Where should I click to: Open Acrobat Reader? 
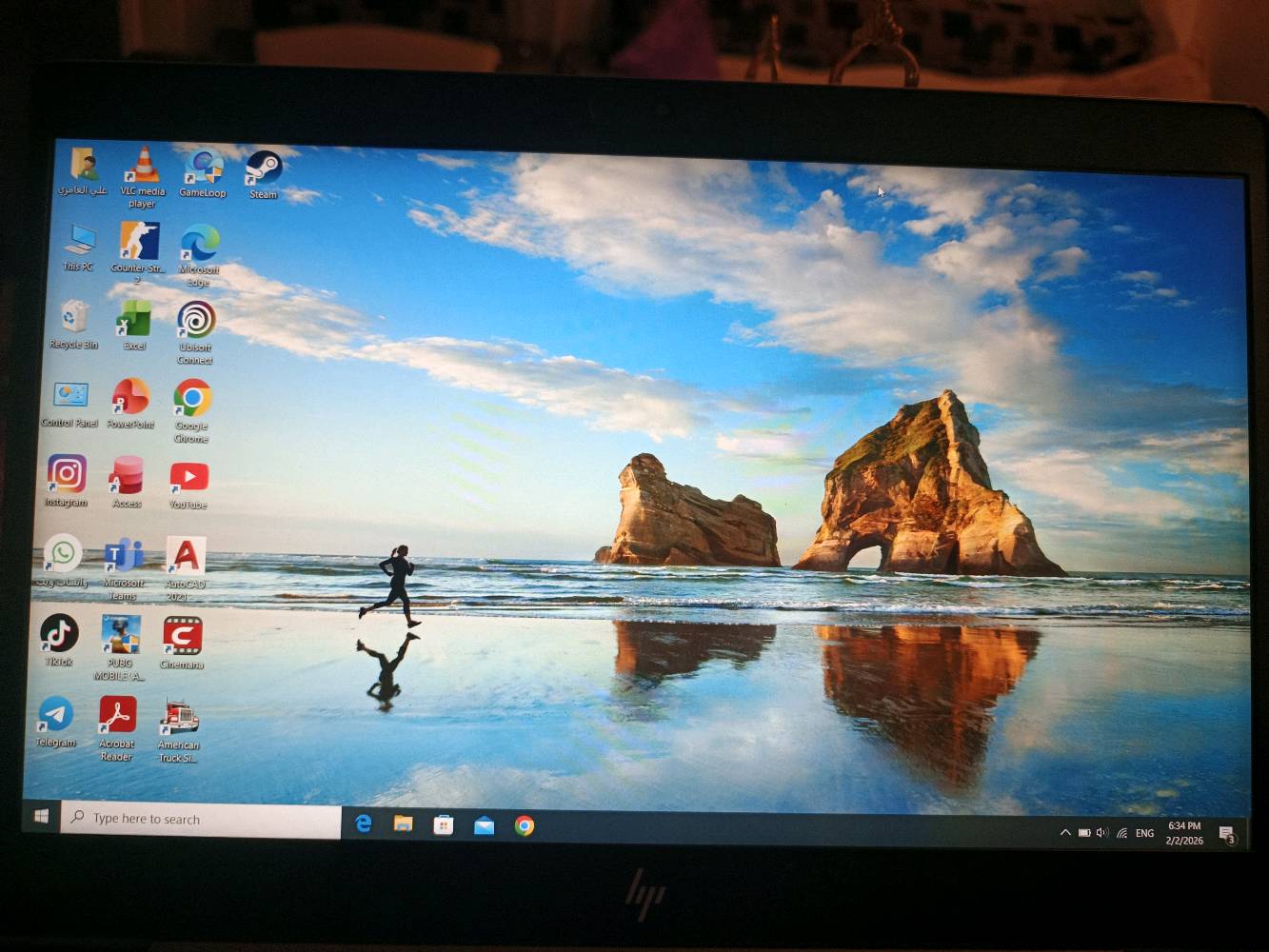(x=116, y=716)
